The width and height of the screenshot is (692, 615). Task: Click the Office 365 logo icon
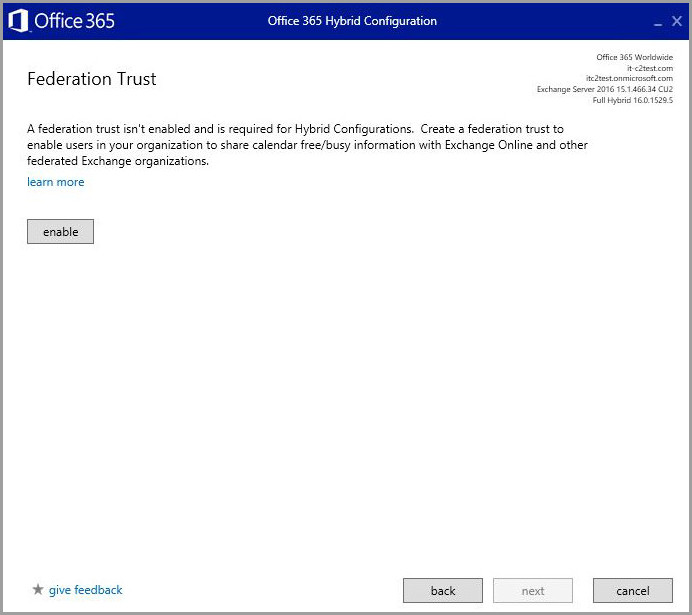[18, 21]
